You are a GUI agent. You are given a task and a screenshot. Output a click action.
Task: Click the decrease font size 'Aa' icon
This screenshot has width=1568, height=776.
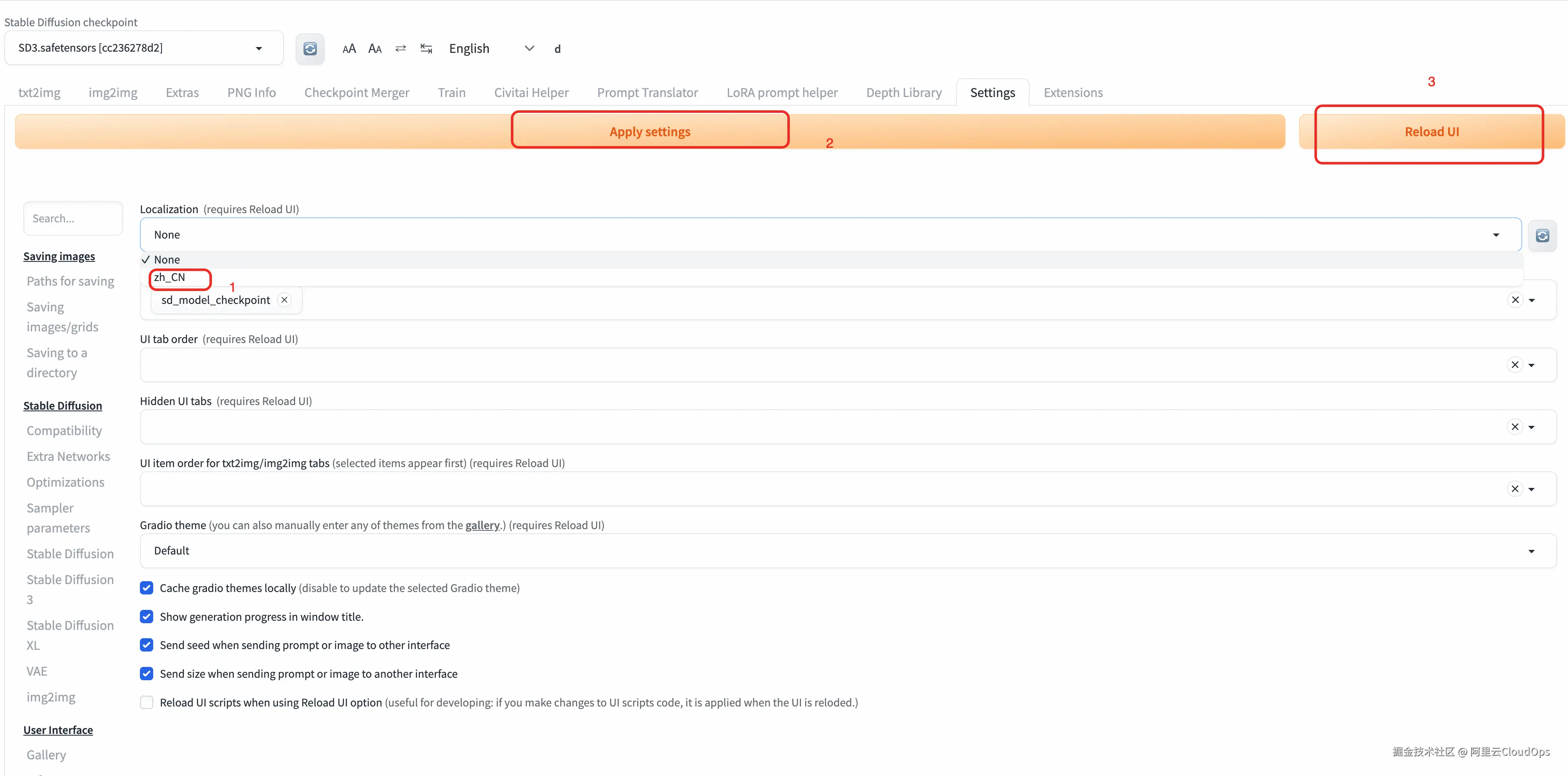pos(375,49)
